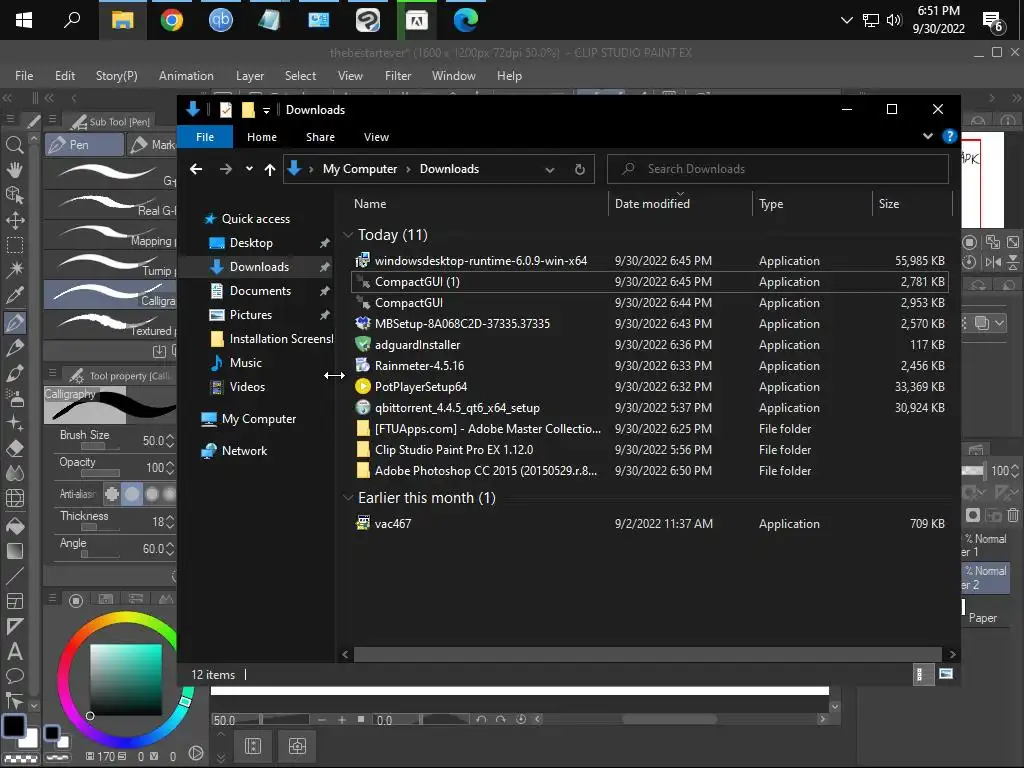Select the Hand move tool in Clip Studio

point(14,170)
